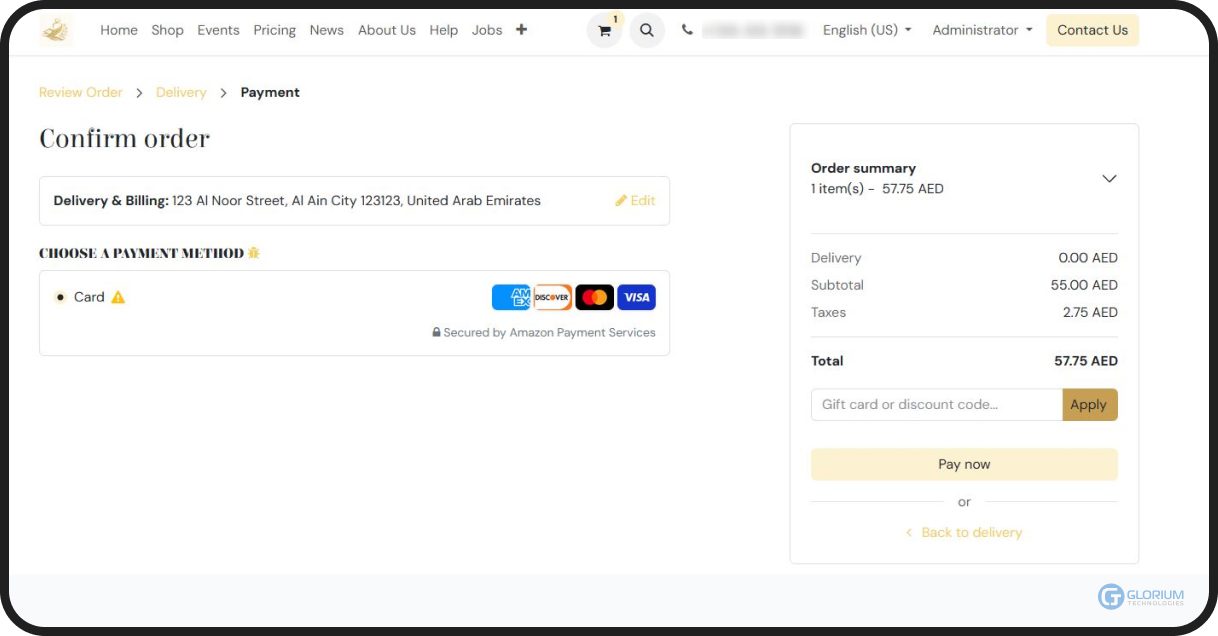This screenshot has height=636, width=1218.
Task: Open the Shop menu item
Action: click(167, 30)
